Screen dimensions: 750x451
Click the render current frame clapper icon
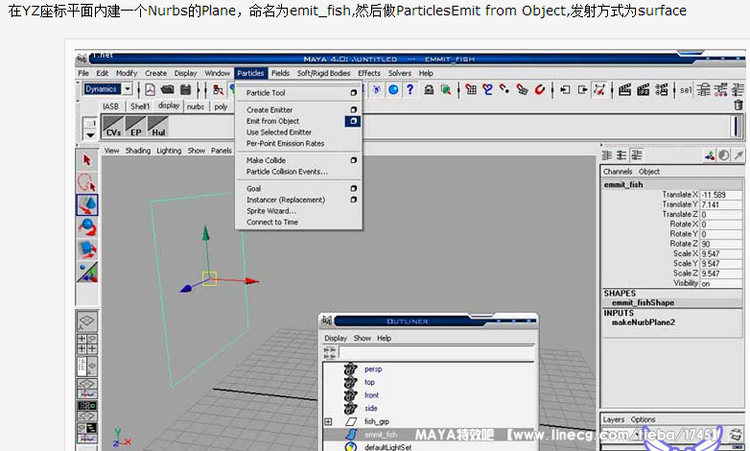point(624,89)
